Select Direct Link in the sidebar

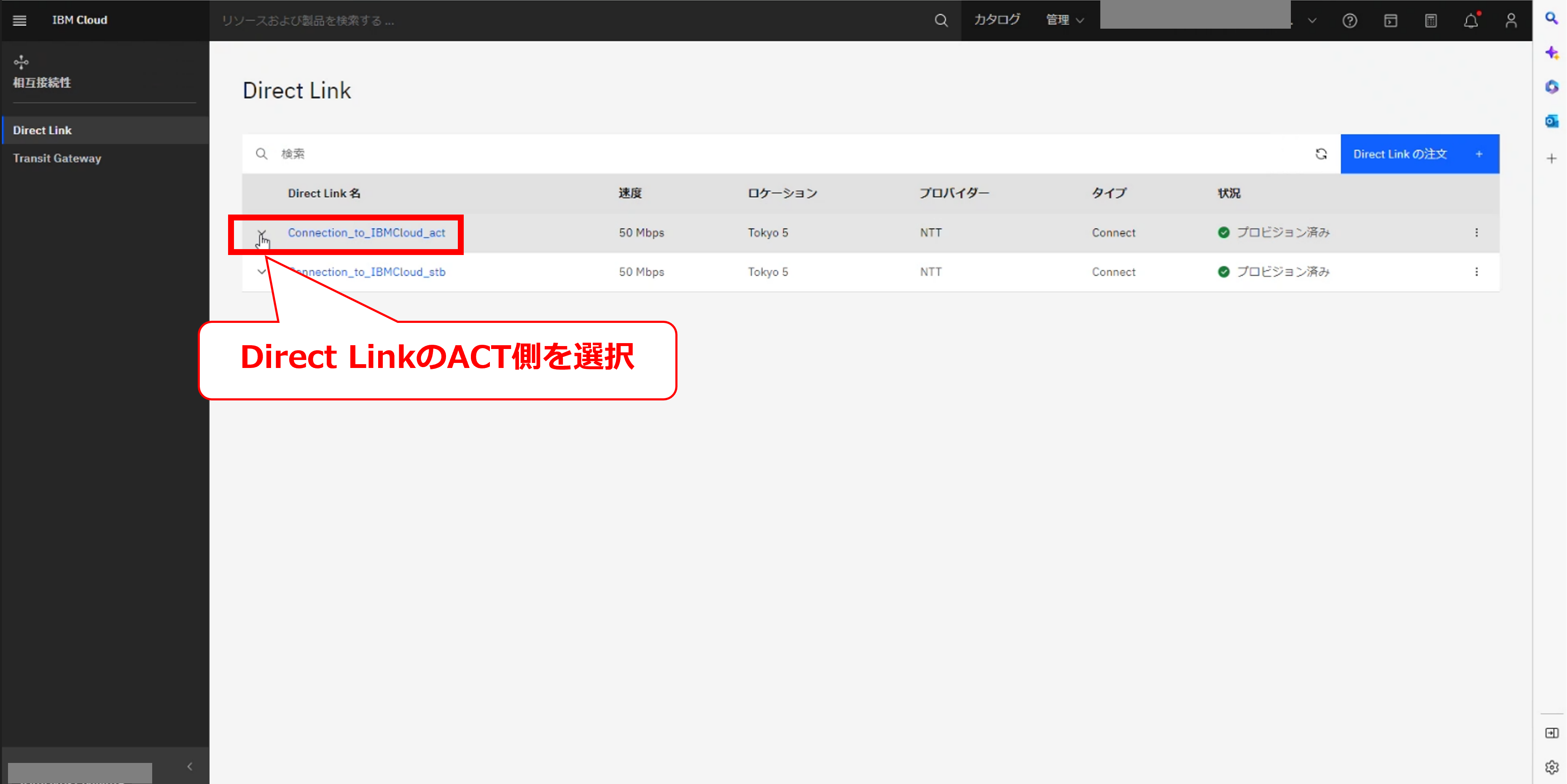(x=43, y=130)
